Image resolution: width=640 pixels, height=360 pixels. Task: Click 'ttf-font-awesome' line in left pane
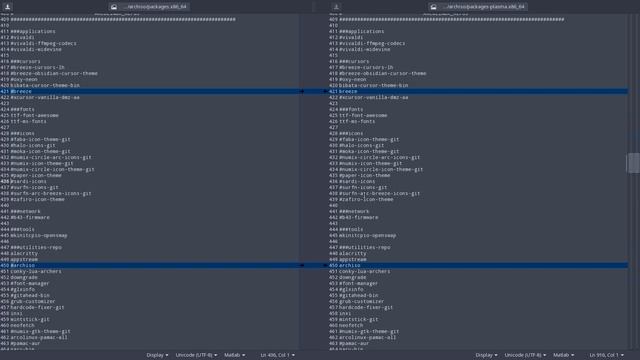click(x=34, y=116)
